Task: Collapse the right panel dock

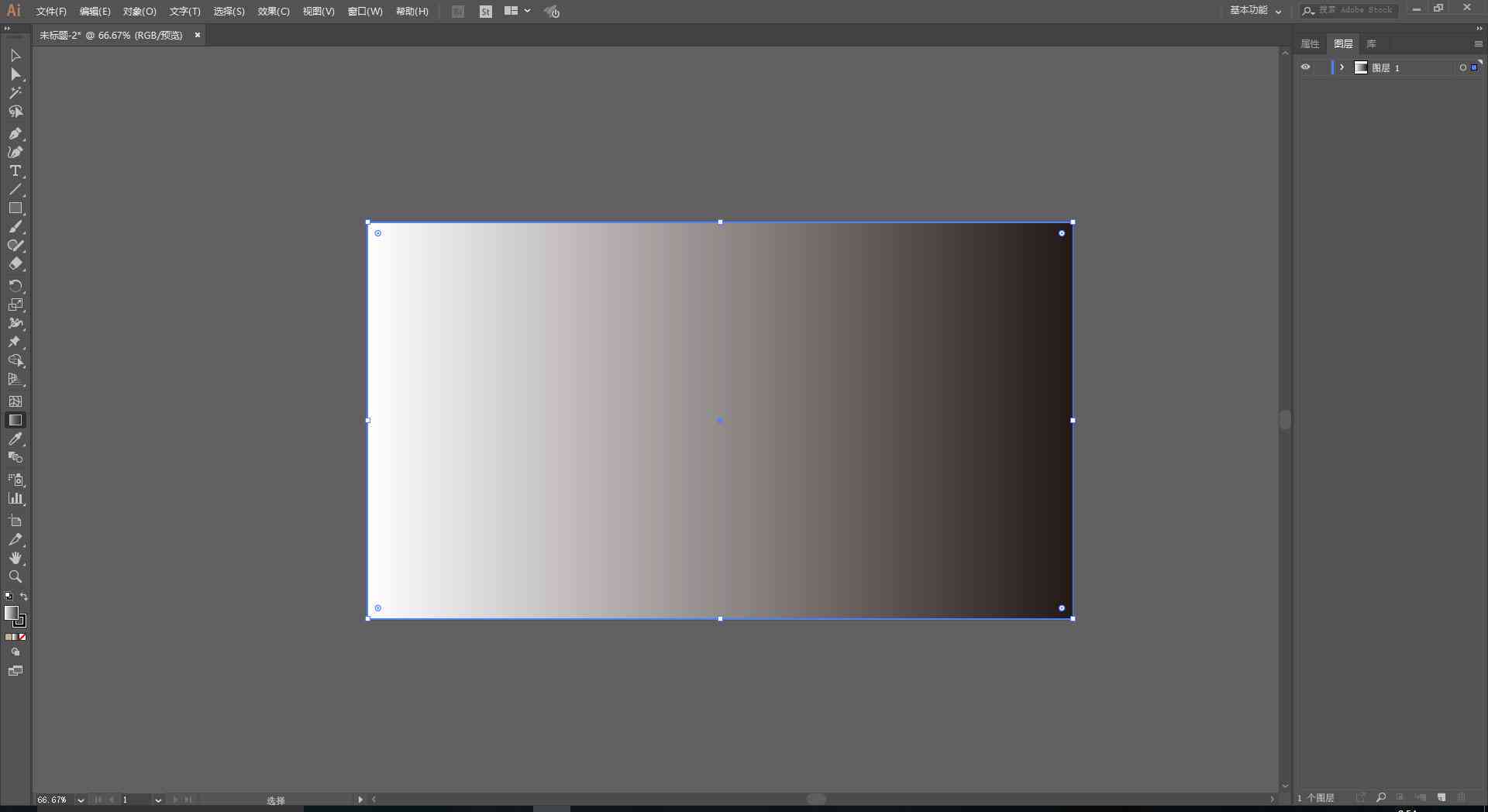Action: pos(1479,29)
